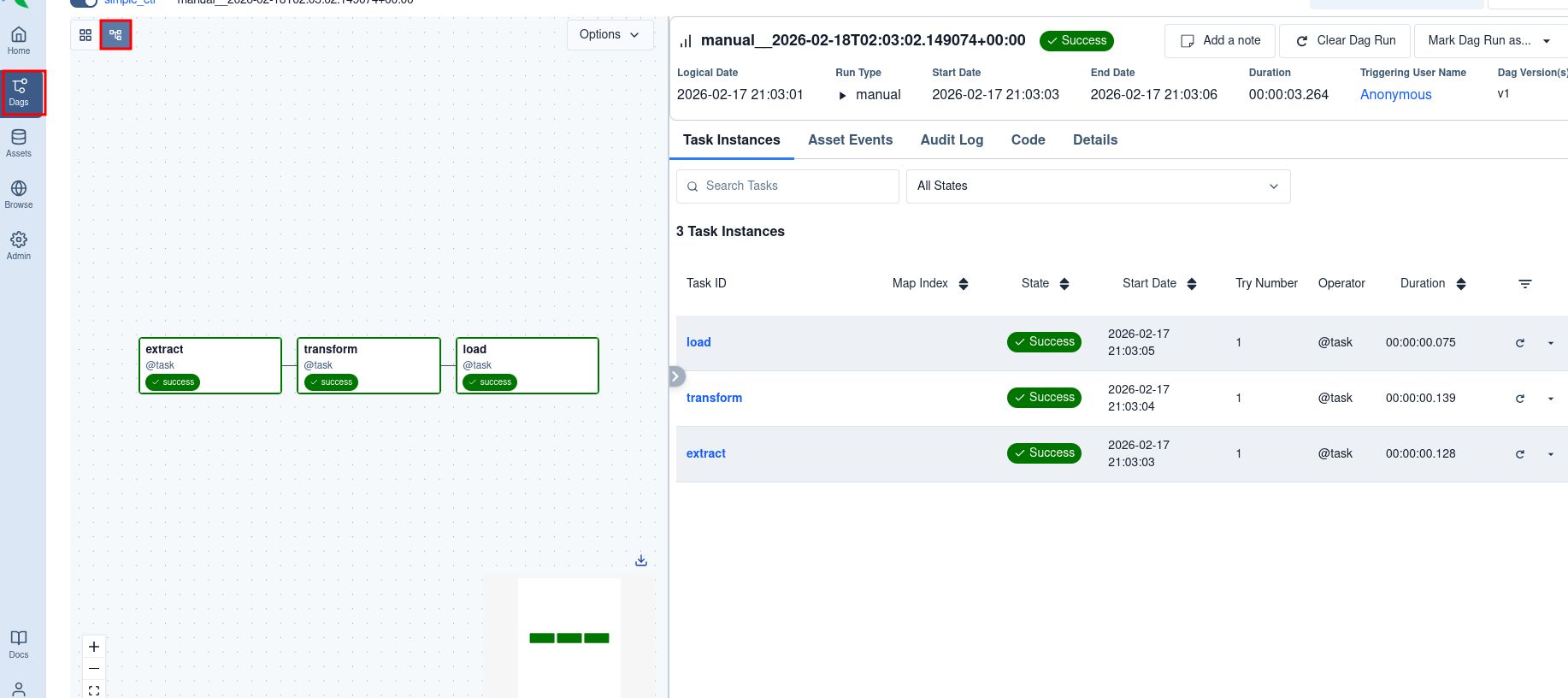Open the Home page in sidebar
The image size is (1568, 698).
(x=19, y=40)
